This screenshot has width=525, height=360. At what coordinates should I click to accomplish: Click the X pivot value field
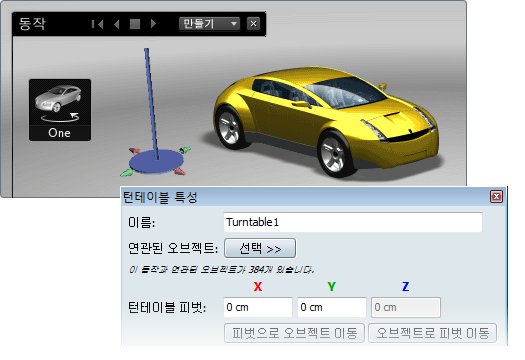258,307
